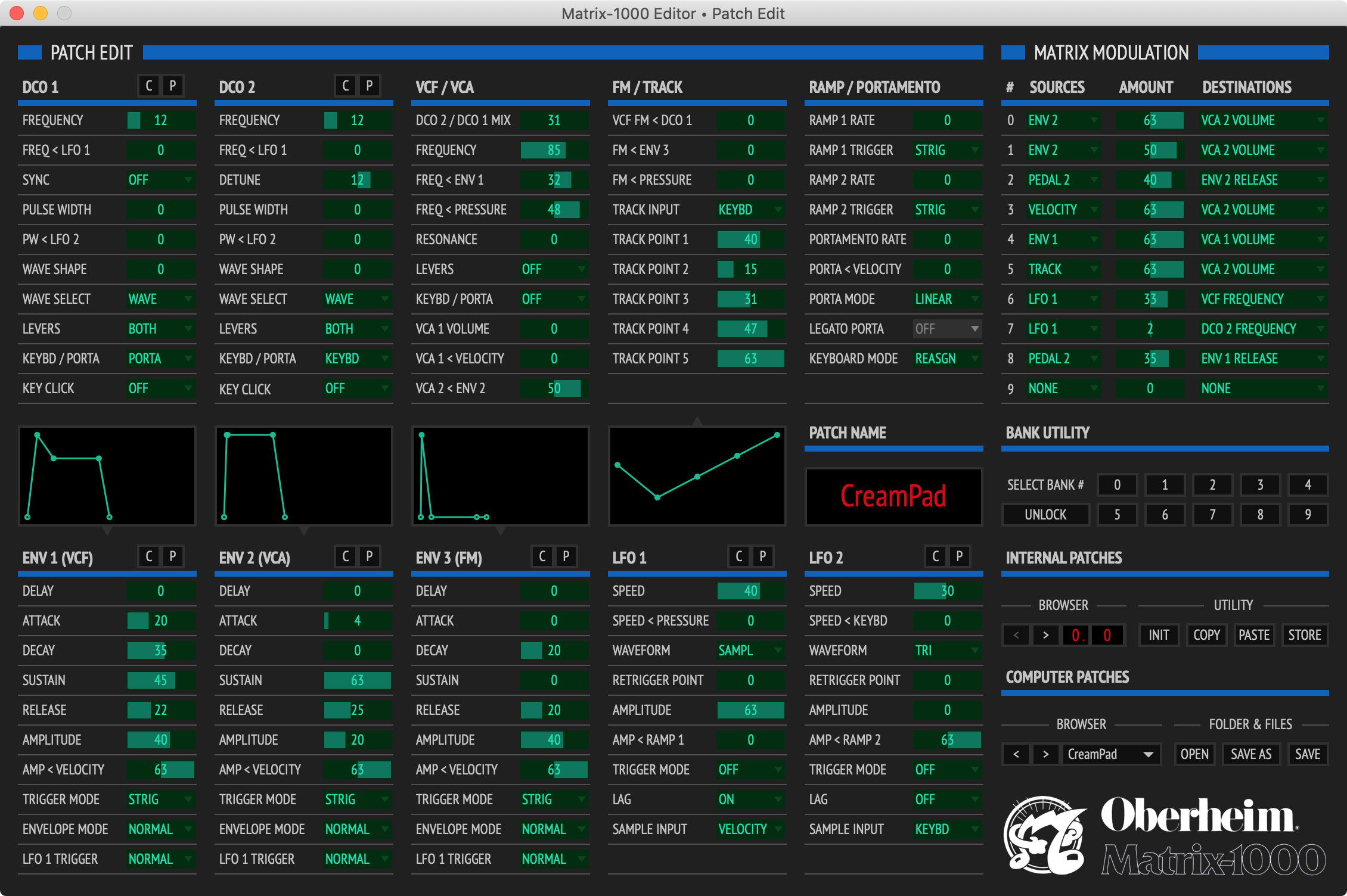Adjust the VCF FREQUENCY slider value

[554, 150]
